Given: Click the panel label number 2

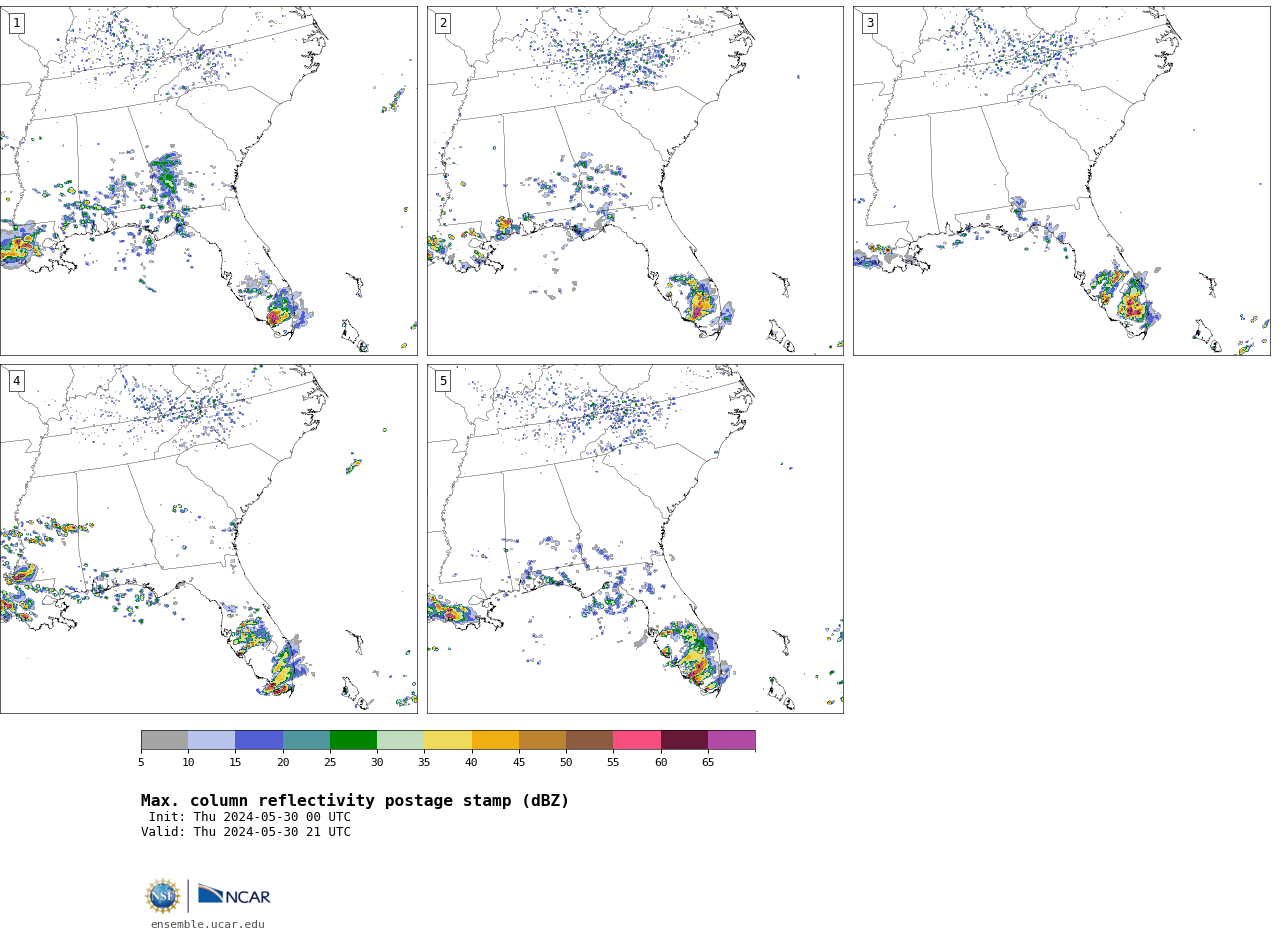Looking at the screenshot, I should click(x=443, y=23).
